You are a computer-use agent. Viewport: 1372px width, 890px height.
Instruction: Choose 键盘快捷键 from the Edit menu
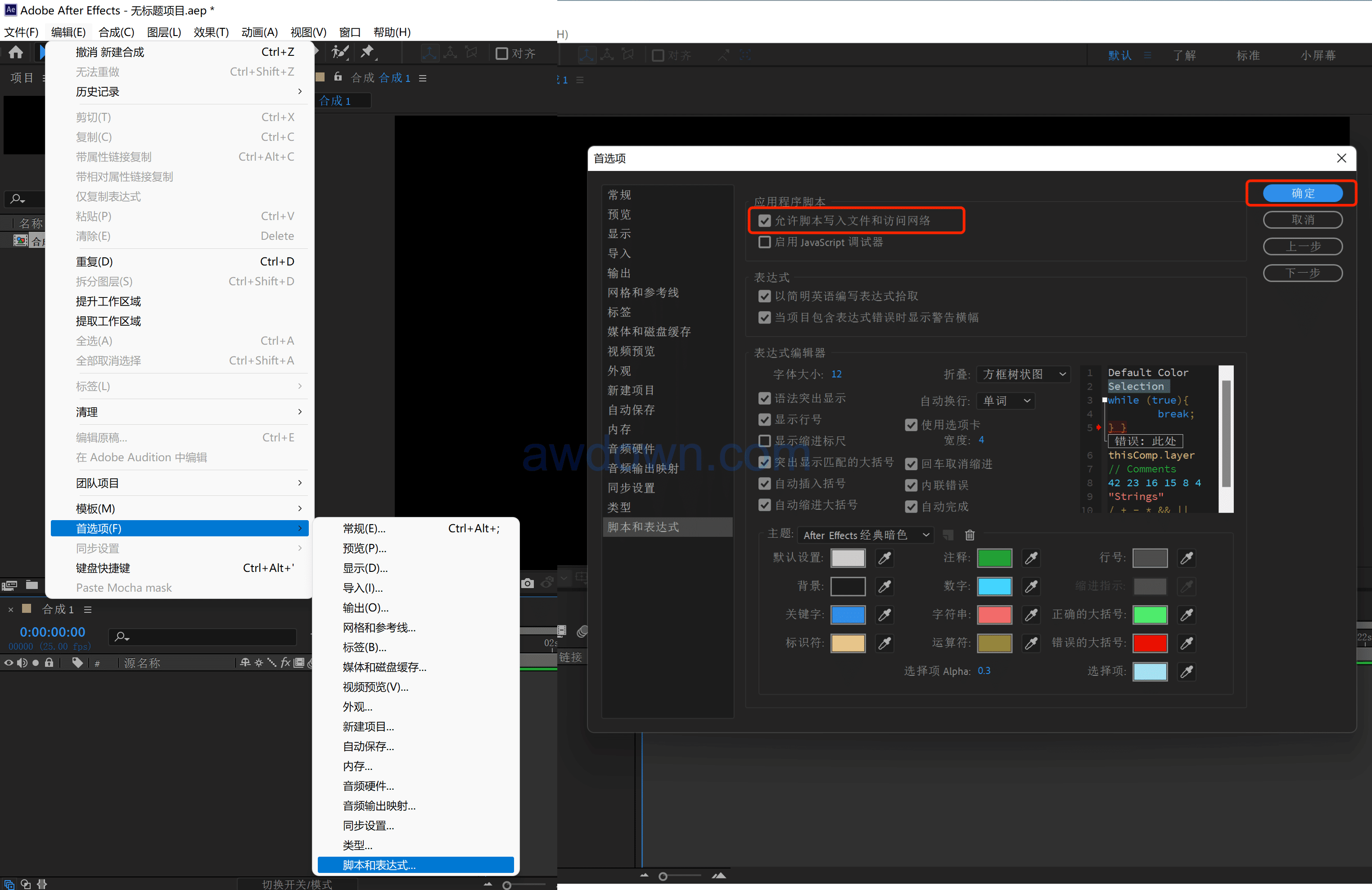[103, 567]
